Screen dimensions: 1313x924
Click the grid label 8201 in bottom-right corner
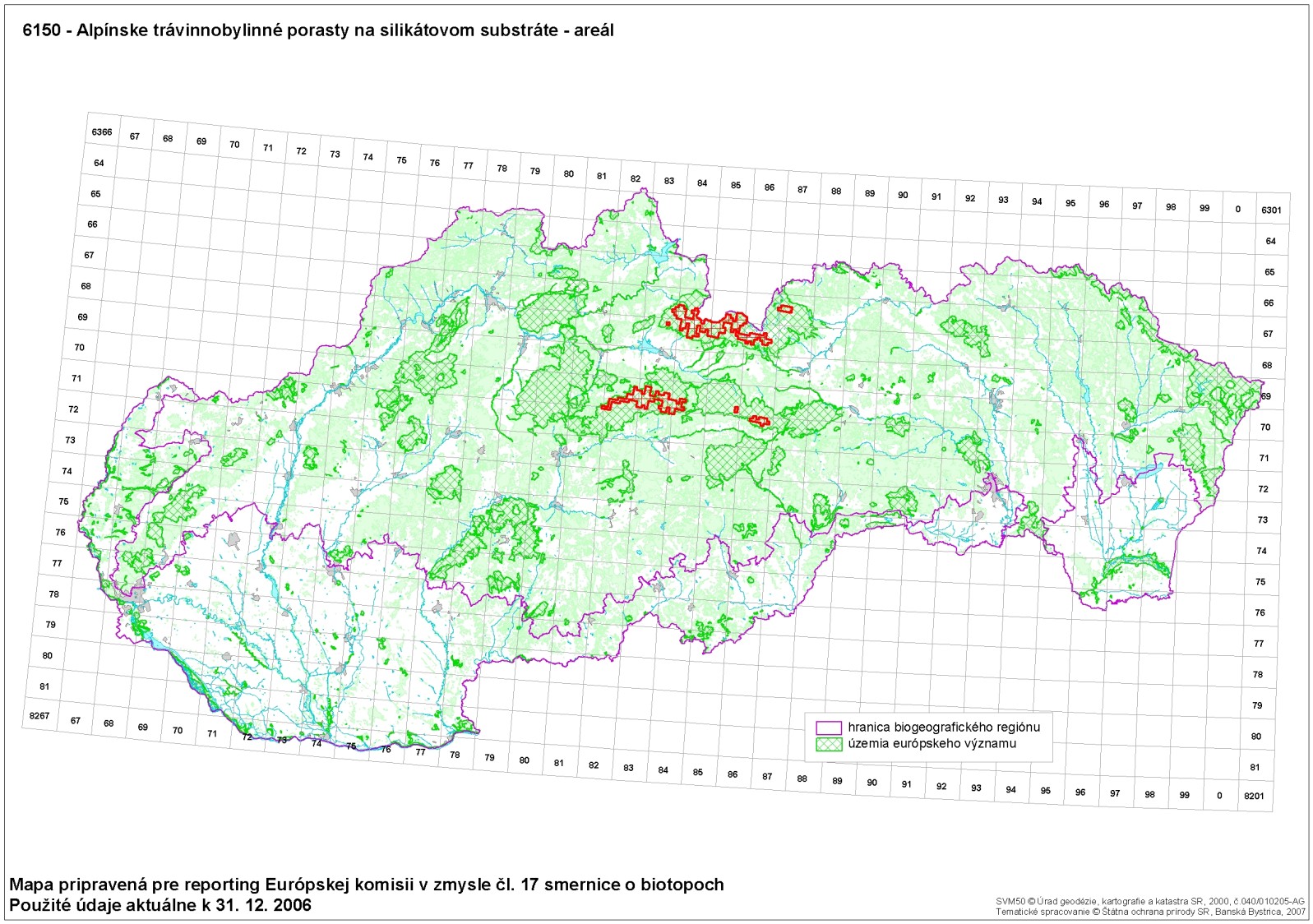(1254, 796)
